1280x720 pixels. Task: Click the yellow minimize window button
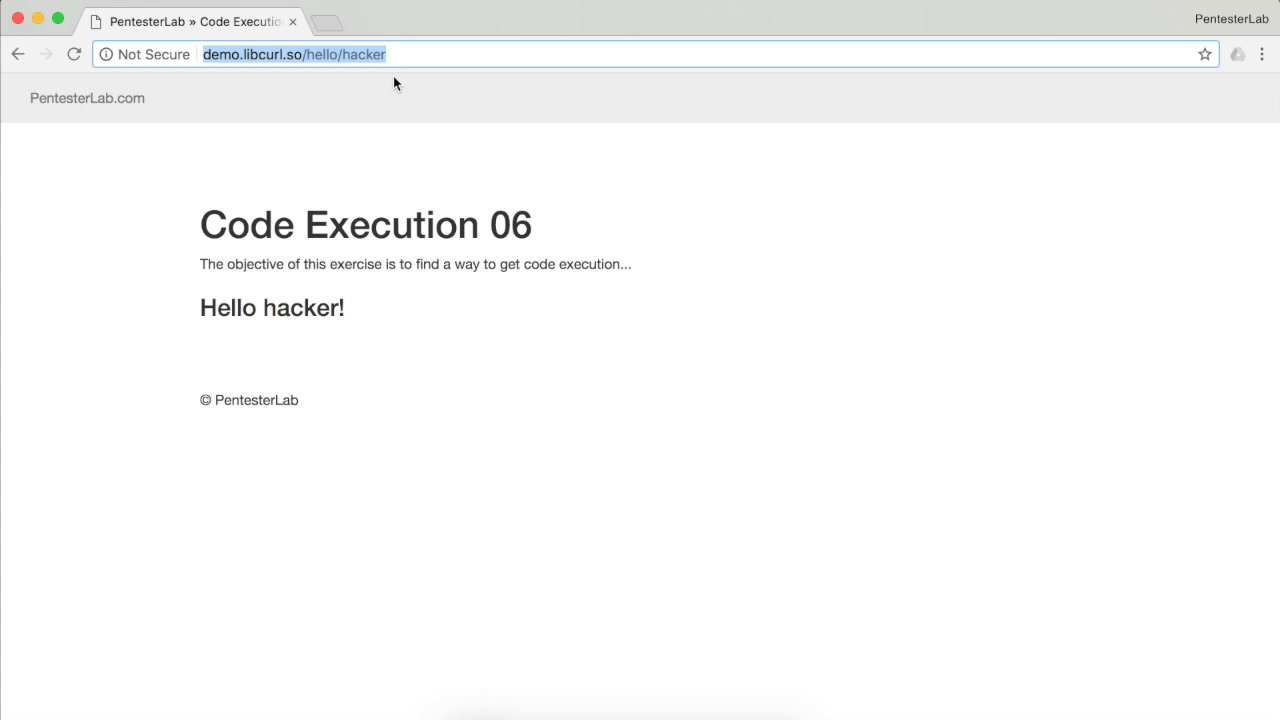coord(38,19)
